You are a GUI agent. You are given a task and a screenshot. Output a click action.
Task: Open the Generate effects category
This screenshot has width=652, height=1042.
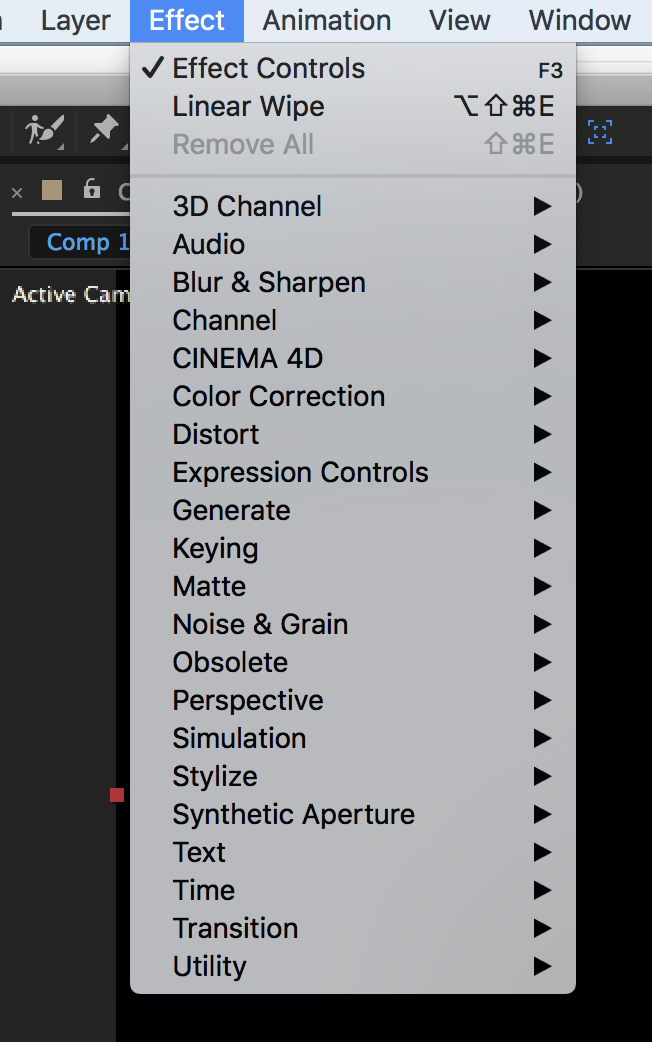click(231, 511)
